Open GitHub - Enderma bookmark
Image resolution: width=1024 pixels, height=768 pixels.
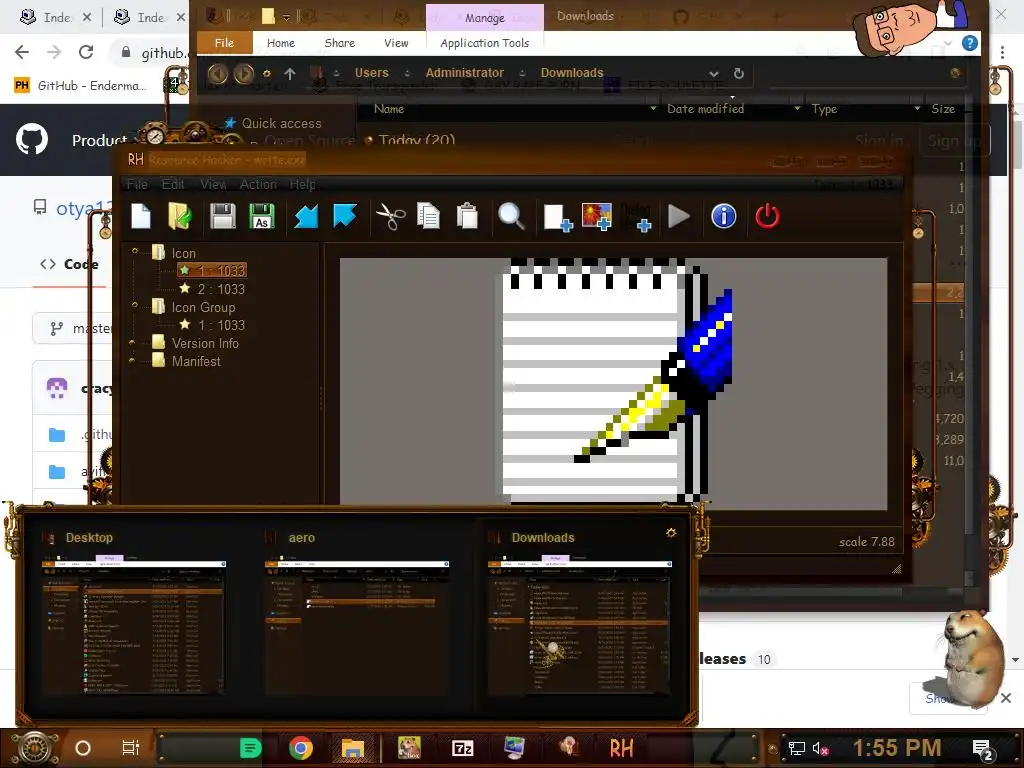pyautogui.click(x=80, y=86)
